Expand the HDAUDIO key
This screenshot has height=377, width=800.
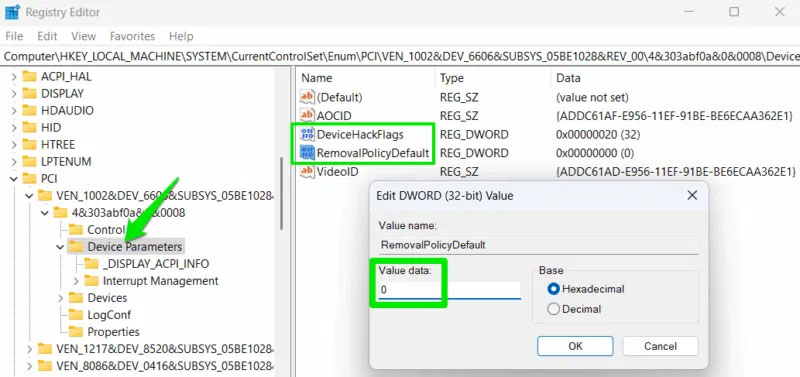(x=13, y=111)
